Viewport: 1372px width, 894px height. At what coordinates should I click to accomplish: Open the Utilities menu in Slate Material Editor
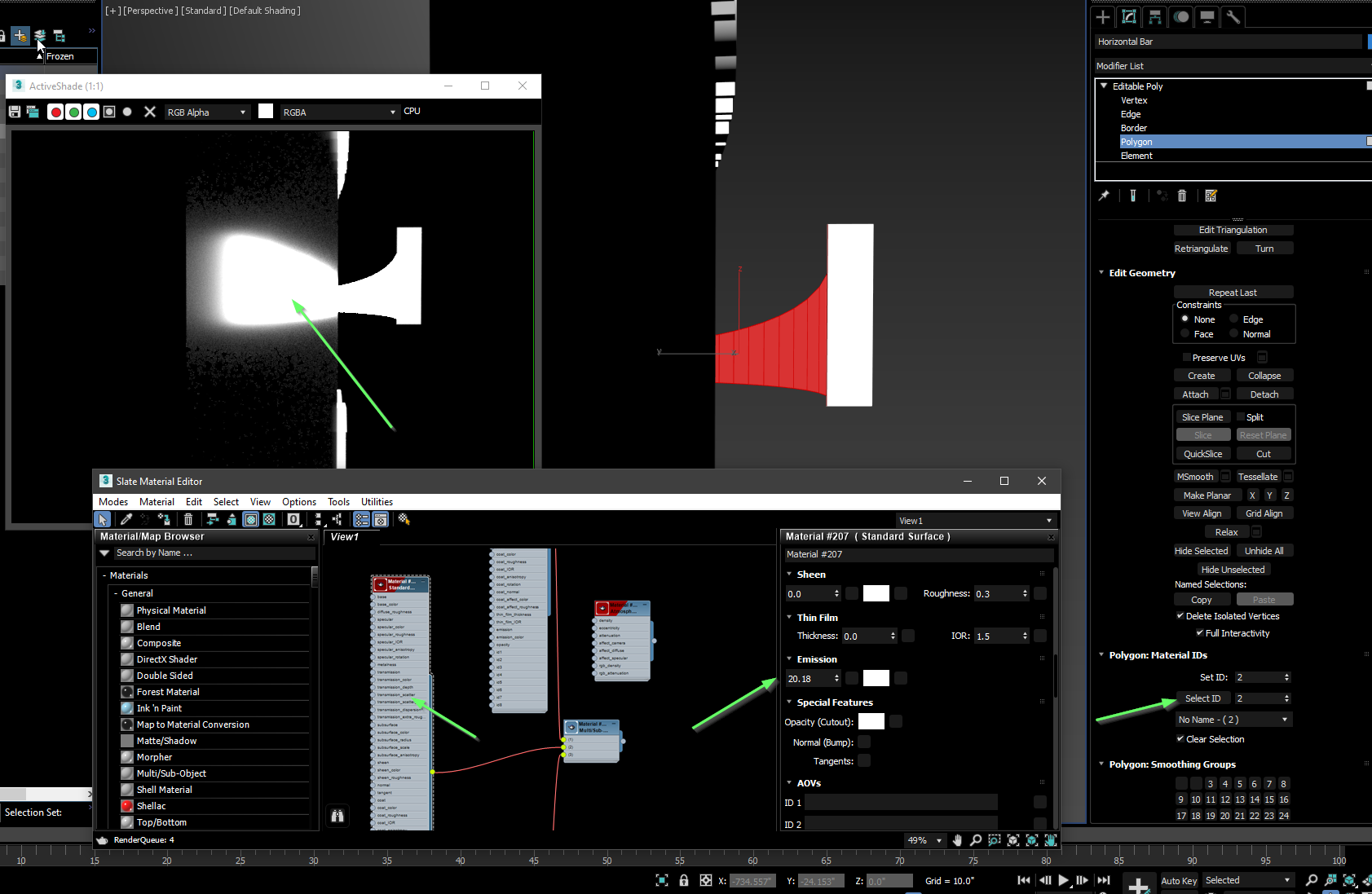377,502
